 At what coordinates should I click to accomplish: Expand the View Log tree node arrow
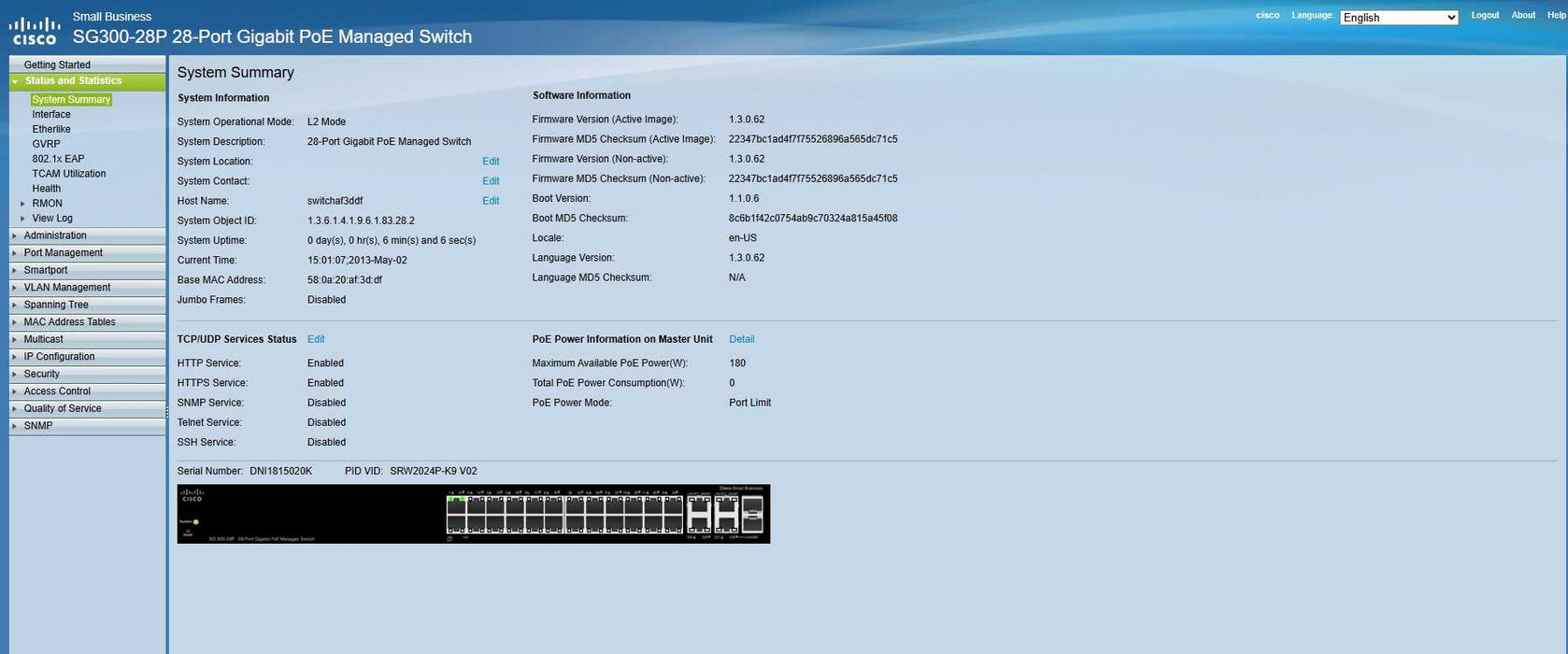tap(22, 219)
